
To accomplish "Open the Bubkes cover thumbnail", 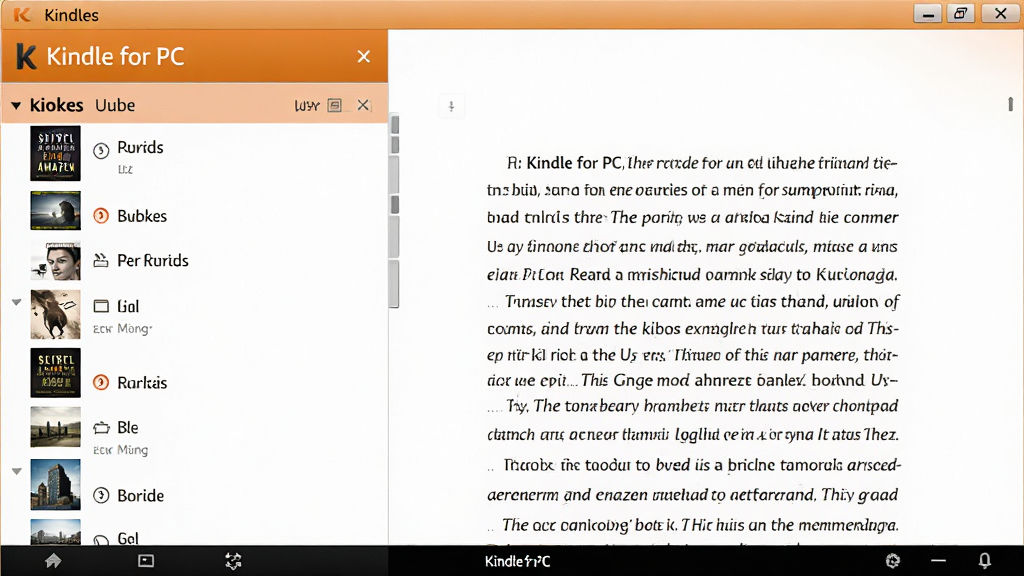I will tap(56, 210).
